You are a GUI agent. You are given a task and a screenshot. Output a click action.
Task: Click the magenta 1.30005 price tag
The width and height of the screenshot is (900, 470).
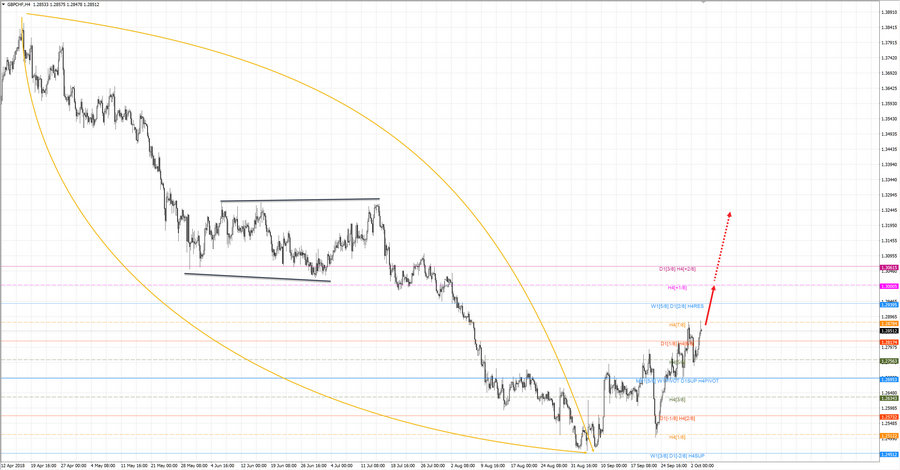[x=889, y=286]
